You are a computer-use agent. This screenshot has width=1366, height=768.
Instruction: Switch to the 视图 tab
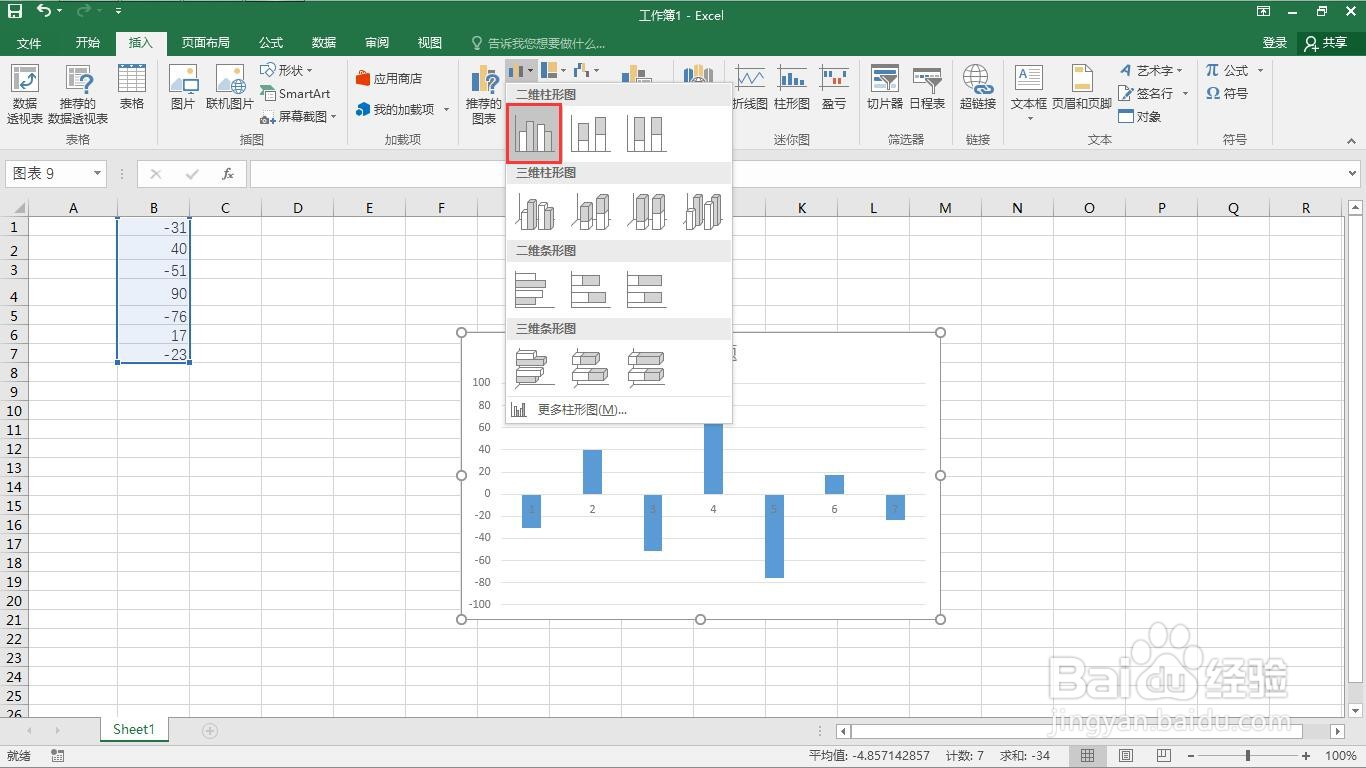430,43
